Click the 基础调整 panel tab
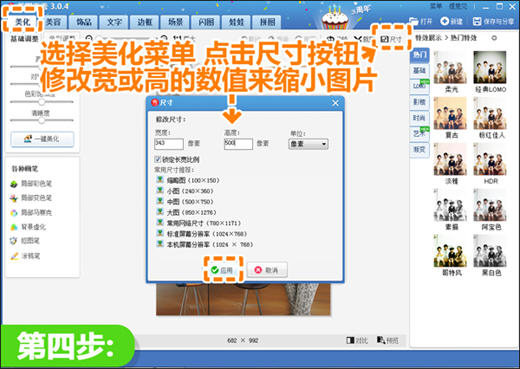Image resolution: width=520 pixels, height=369 pixels. click(x=24, y=39)
